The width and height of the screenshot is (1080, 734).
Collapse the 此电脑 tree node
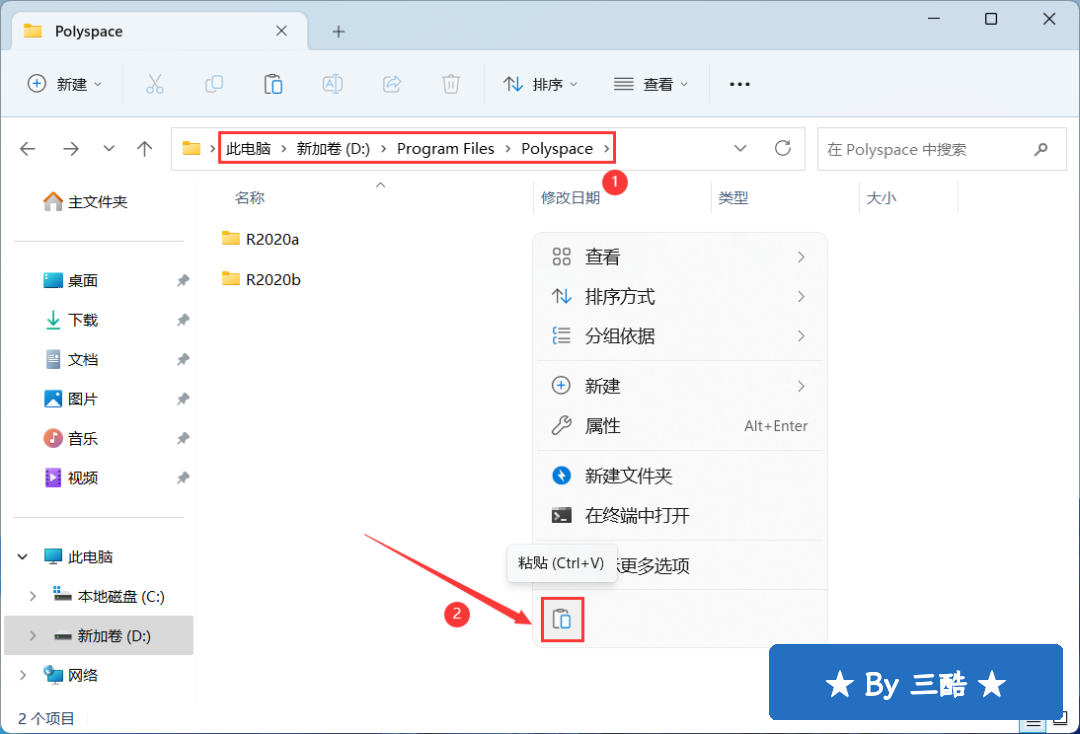[23, 556]
